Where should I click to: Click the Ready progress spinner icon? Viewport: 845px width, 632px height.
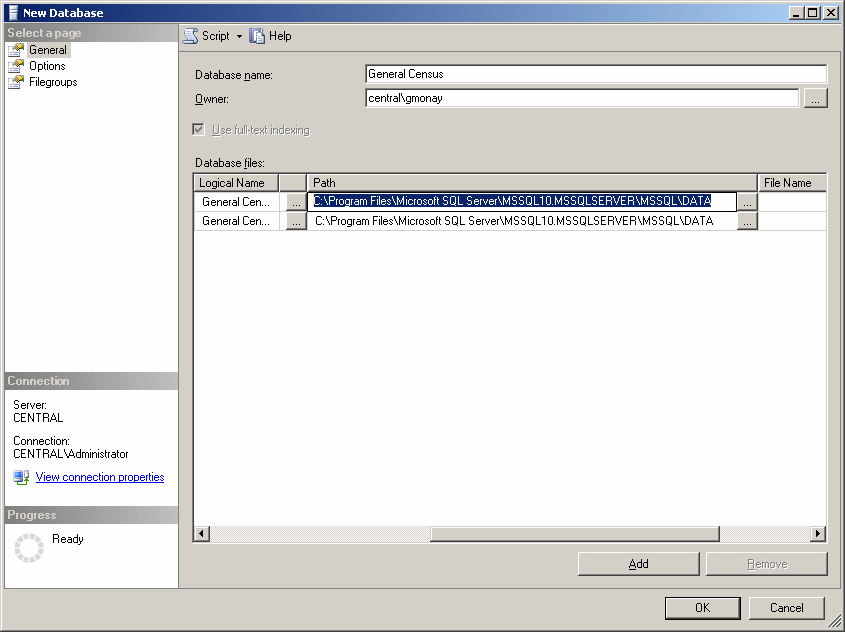click(x=29, y=548)
